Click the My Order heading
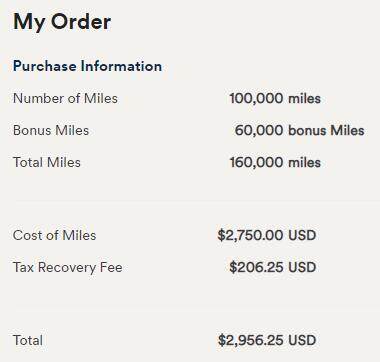Image resolution: width=380 pixels, height=362 pixels. point(62,22)
